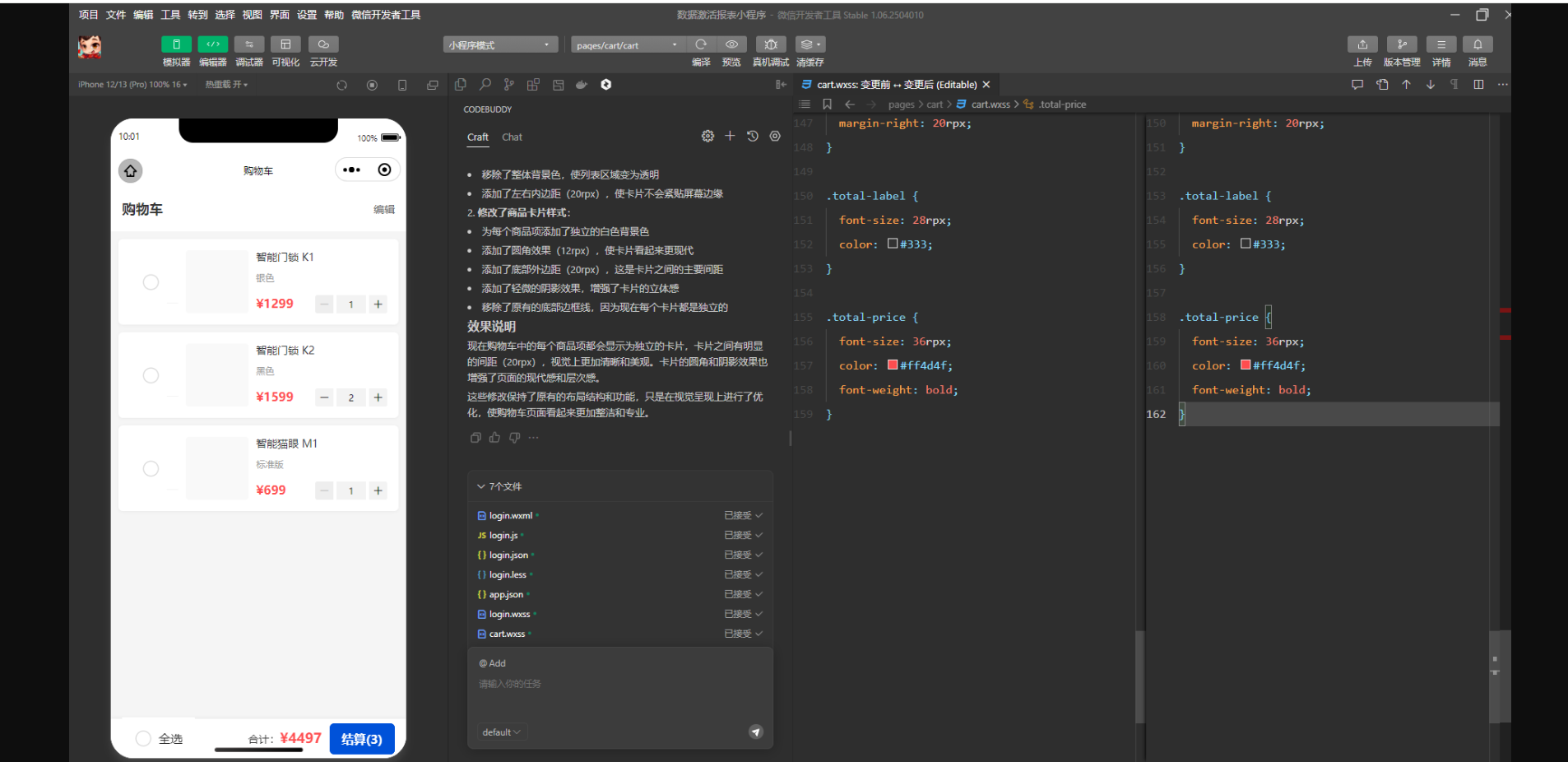The height and width of the screenshot is (762, 1568).
Task: Open the 消息 notifications bell
Action: pos(1478,44)
